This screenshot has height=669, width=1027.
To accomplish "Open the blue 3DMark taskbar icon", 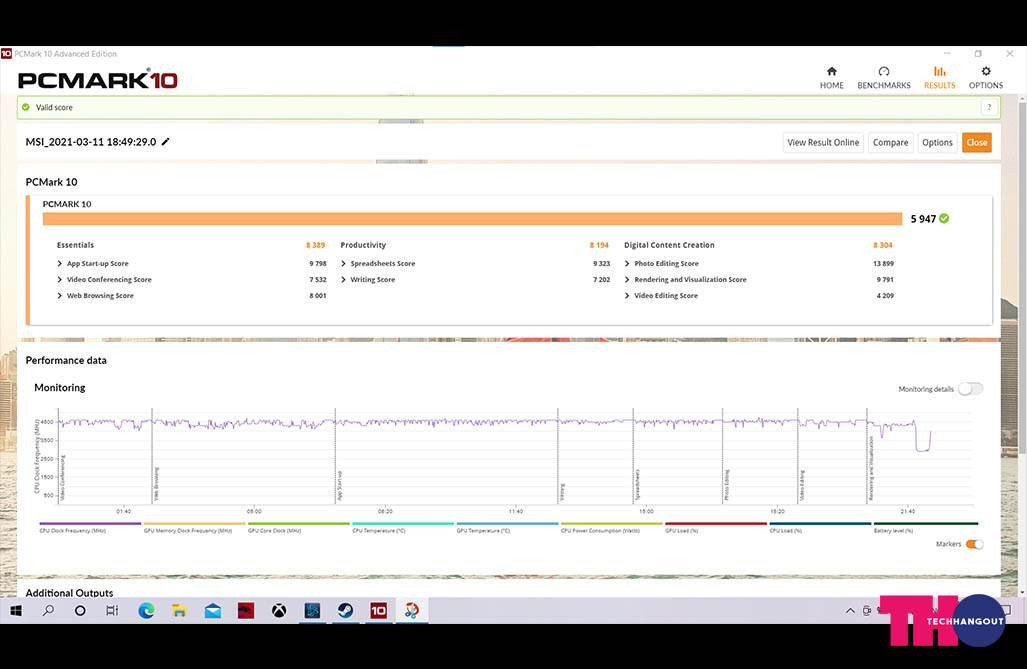I will [x=312, y=611].
